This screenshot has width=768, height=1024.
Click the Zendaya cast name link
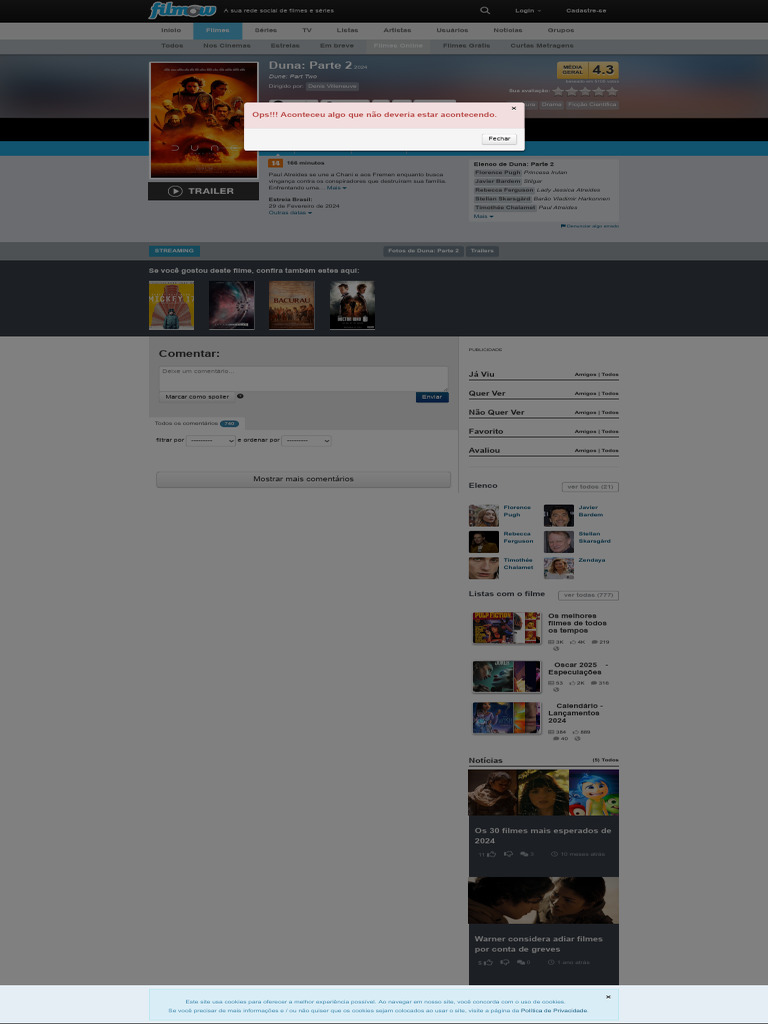coord(592,560)
